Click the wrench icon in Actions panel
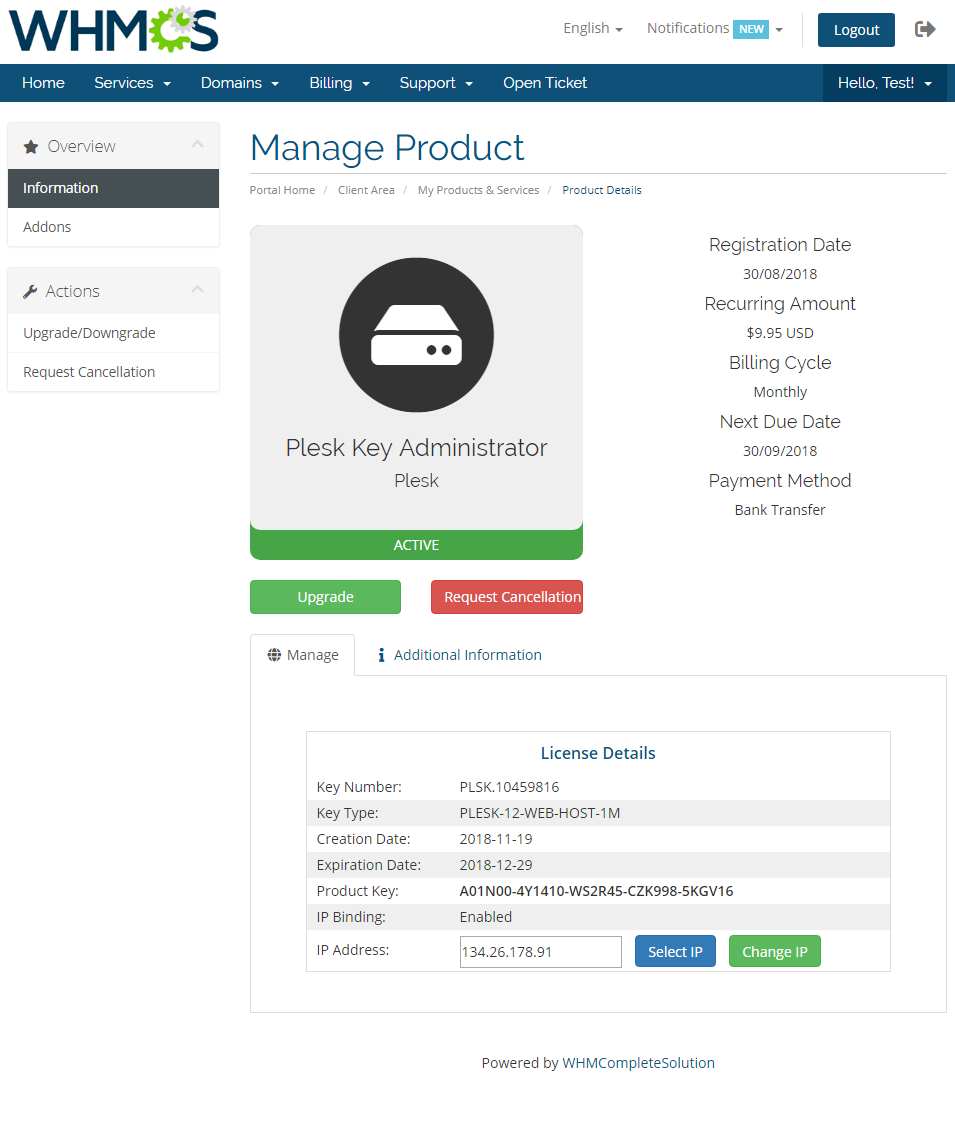955x1127 pixels. click(30, 291)
